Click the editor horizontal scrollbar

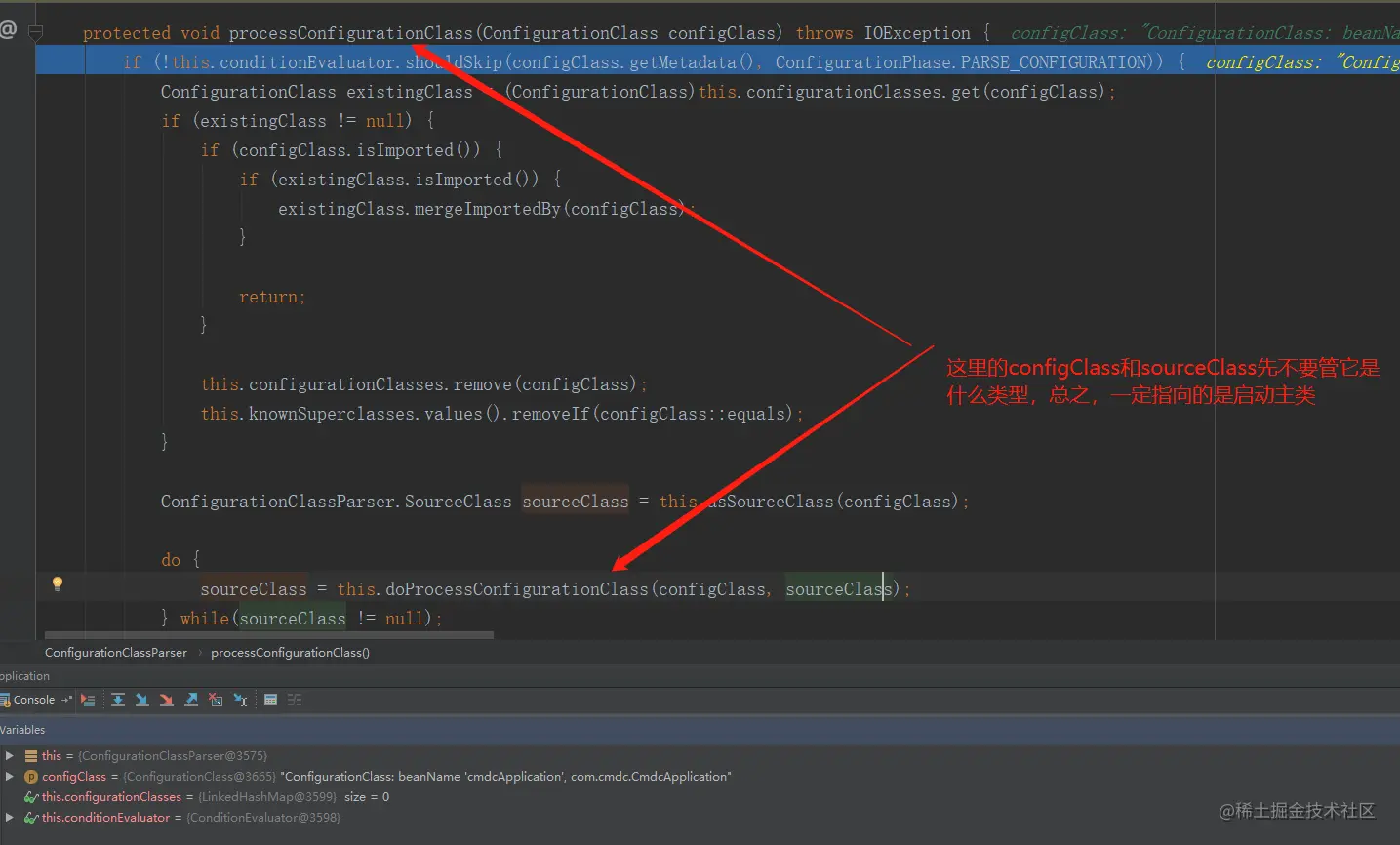coord(269,635)
